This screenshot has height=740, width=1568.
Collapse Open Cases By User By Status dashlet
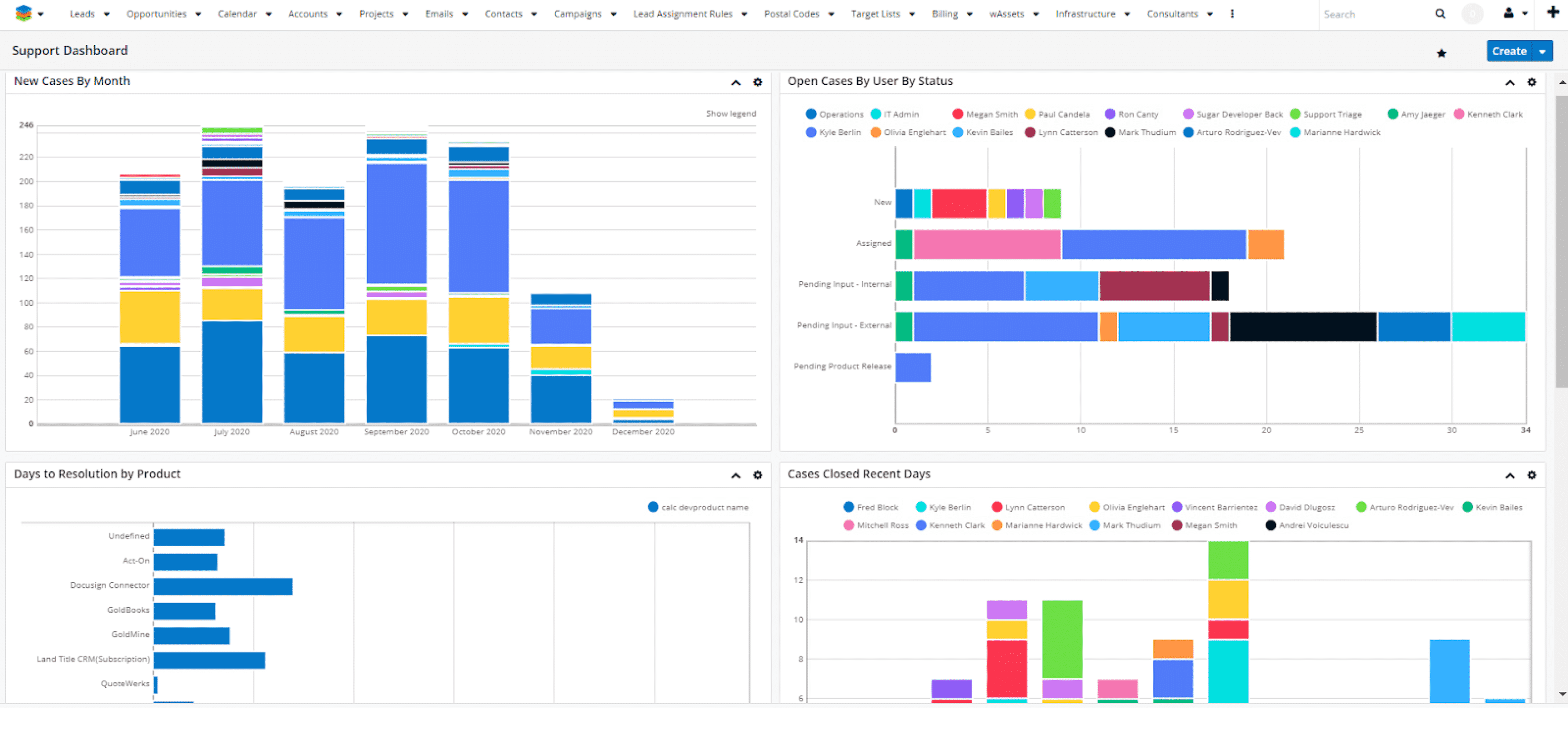tap(1509, 83)
